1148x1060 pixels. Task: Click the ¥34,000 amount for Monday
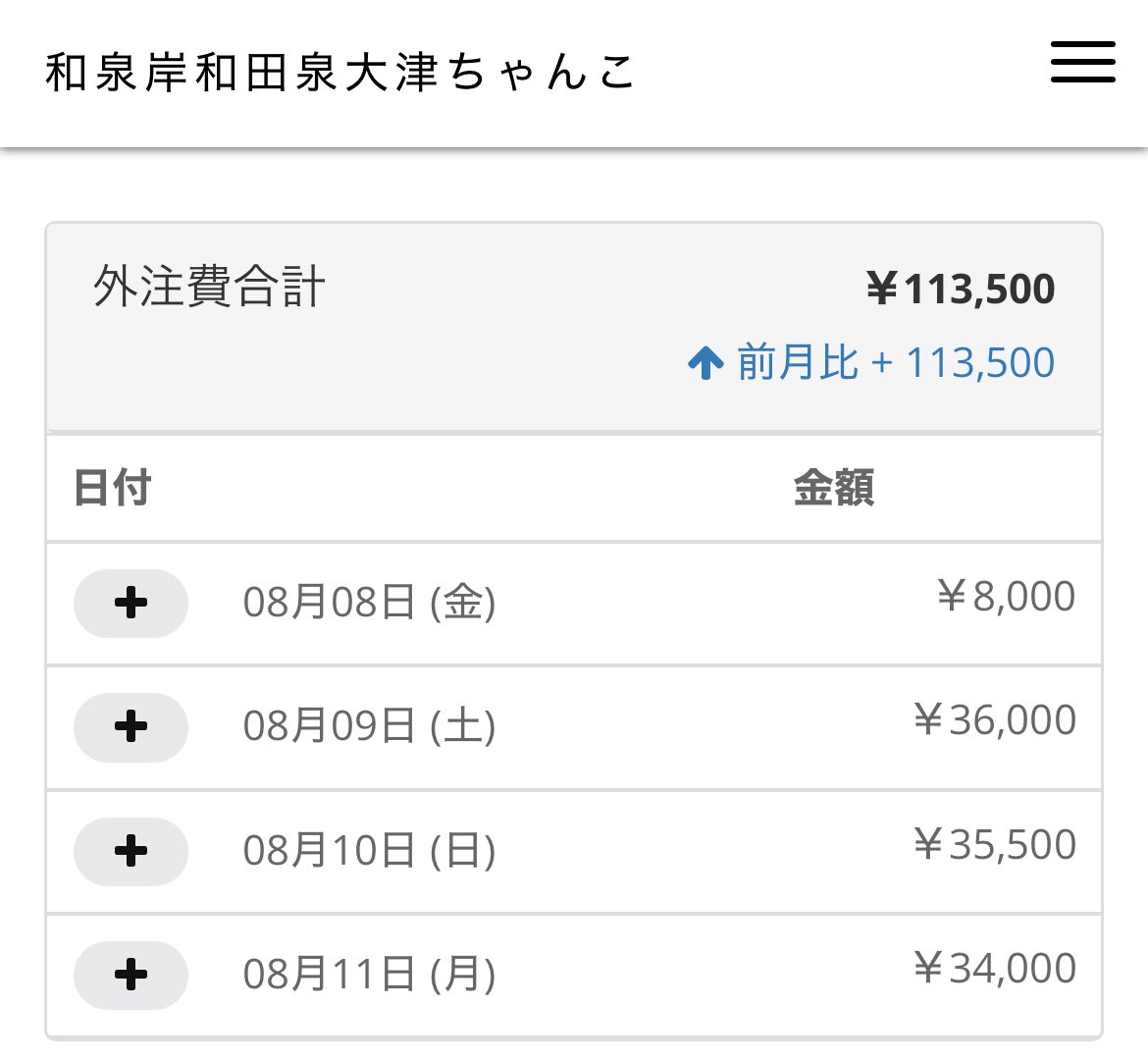coord(994,968)
